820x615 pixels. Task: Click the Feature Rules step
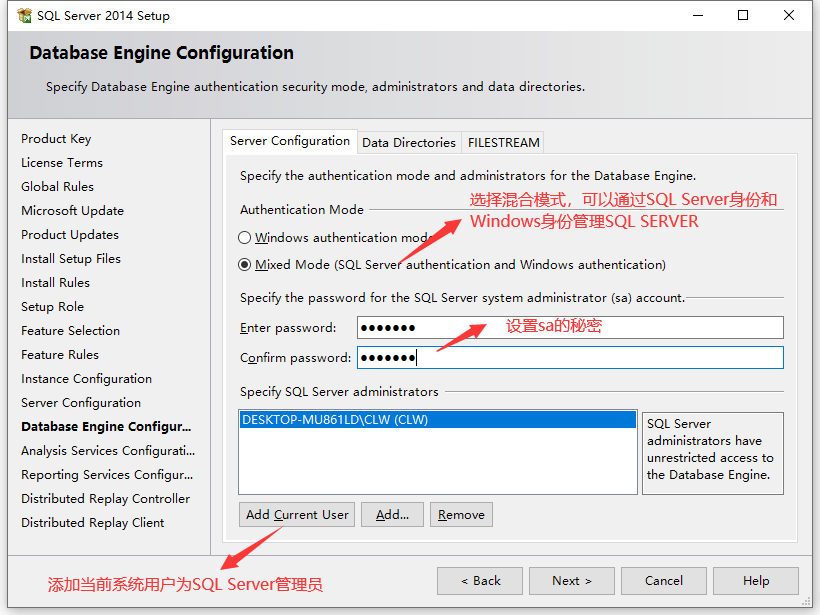[60, 355]
